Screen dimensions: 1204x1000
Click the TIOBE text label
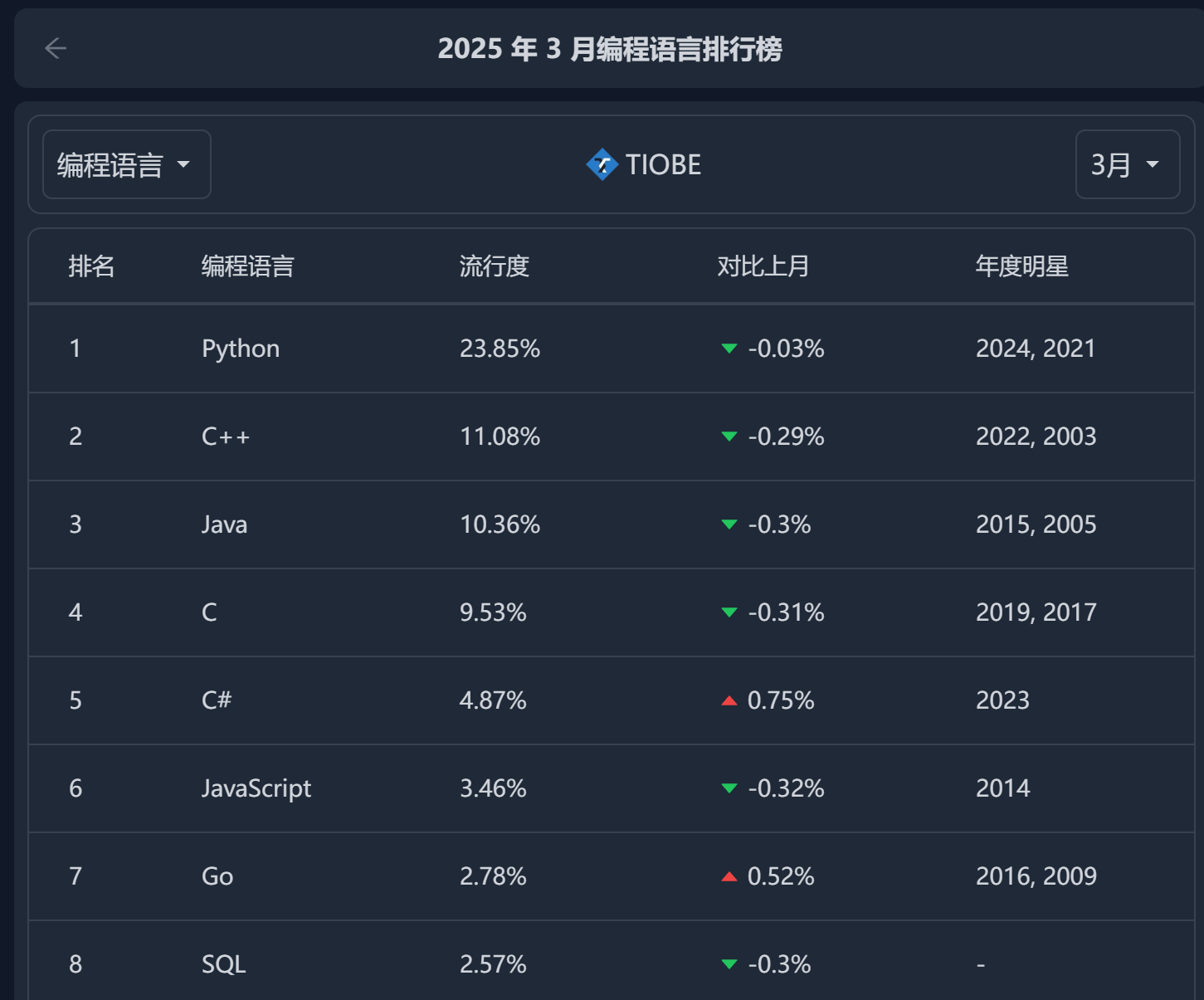[x=664, y=164]
